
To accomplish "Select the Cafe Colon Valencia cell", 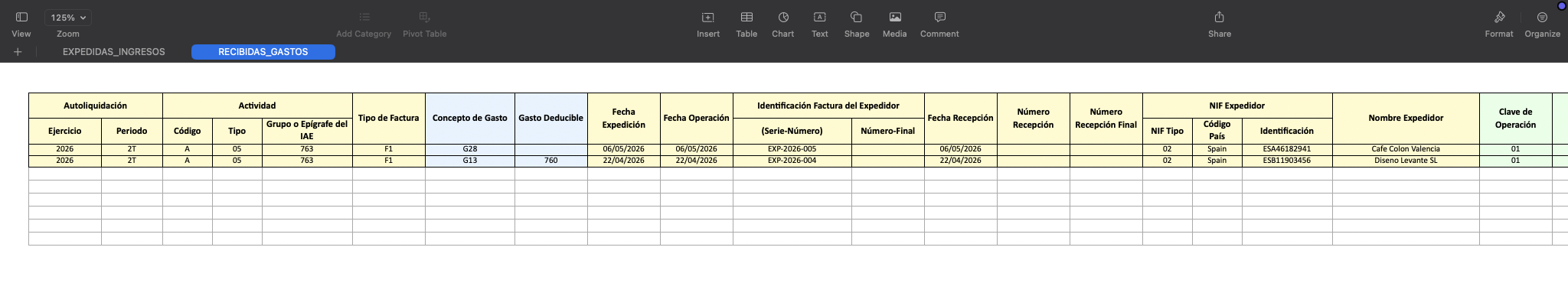I will click(x=1406, y=149).
